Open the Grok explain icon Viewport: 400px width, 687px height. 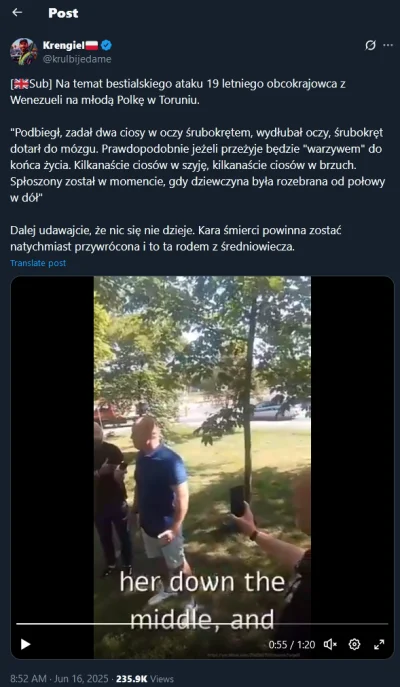click(x=370, y=46)
